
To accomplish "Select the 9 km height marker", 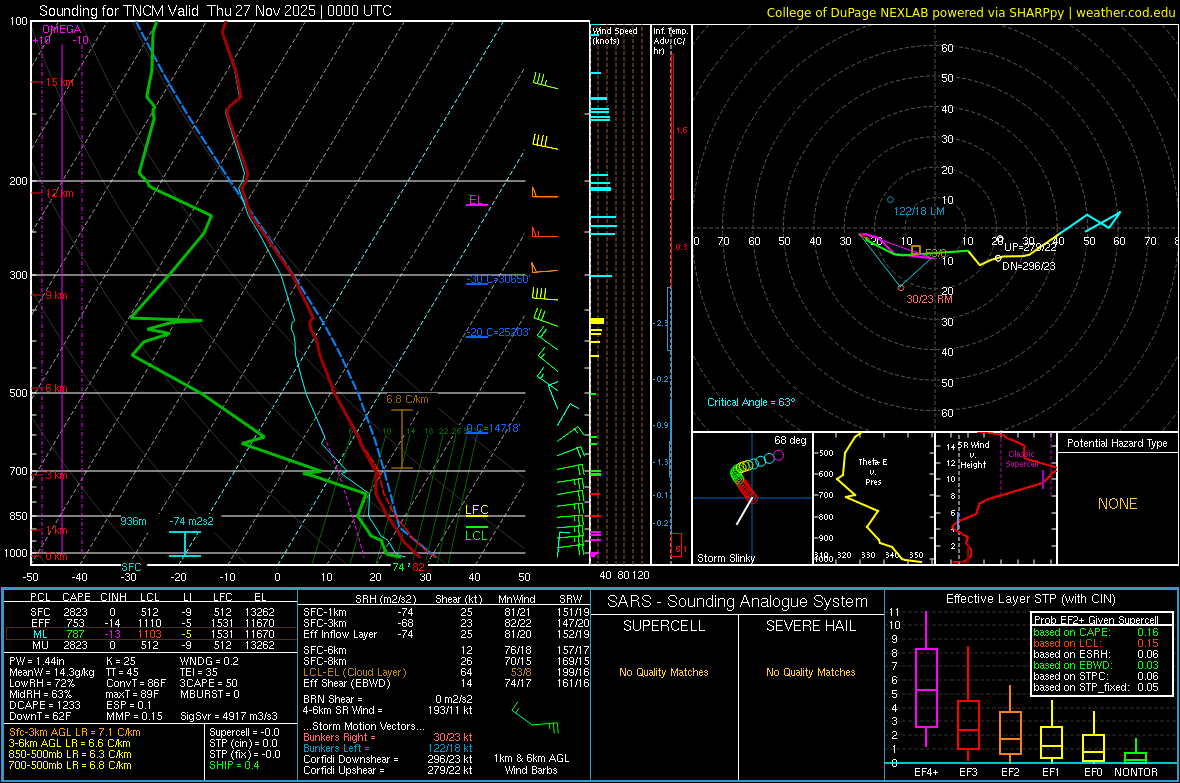I will (56, 295).
